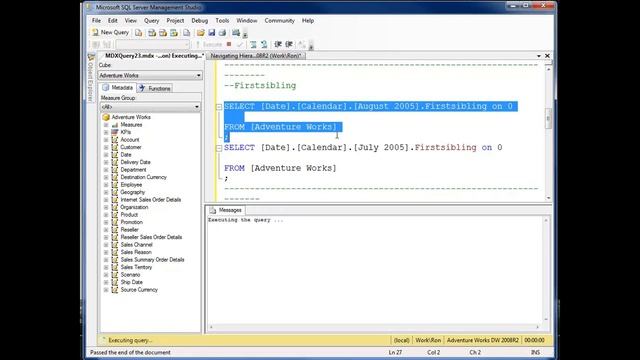The image size is (640, 360).
Task: Open the Project menu
Action: pos(175,20)
